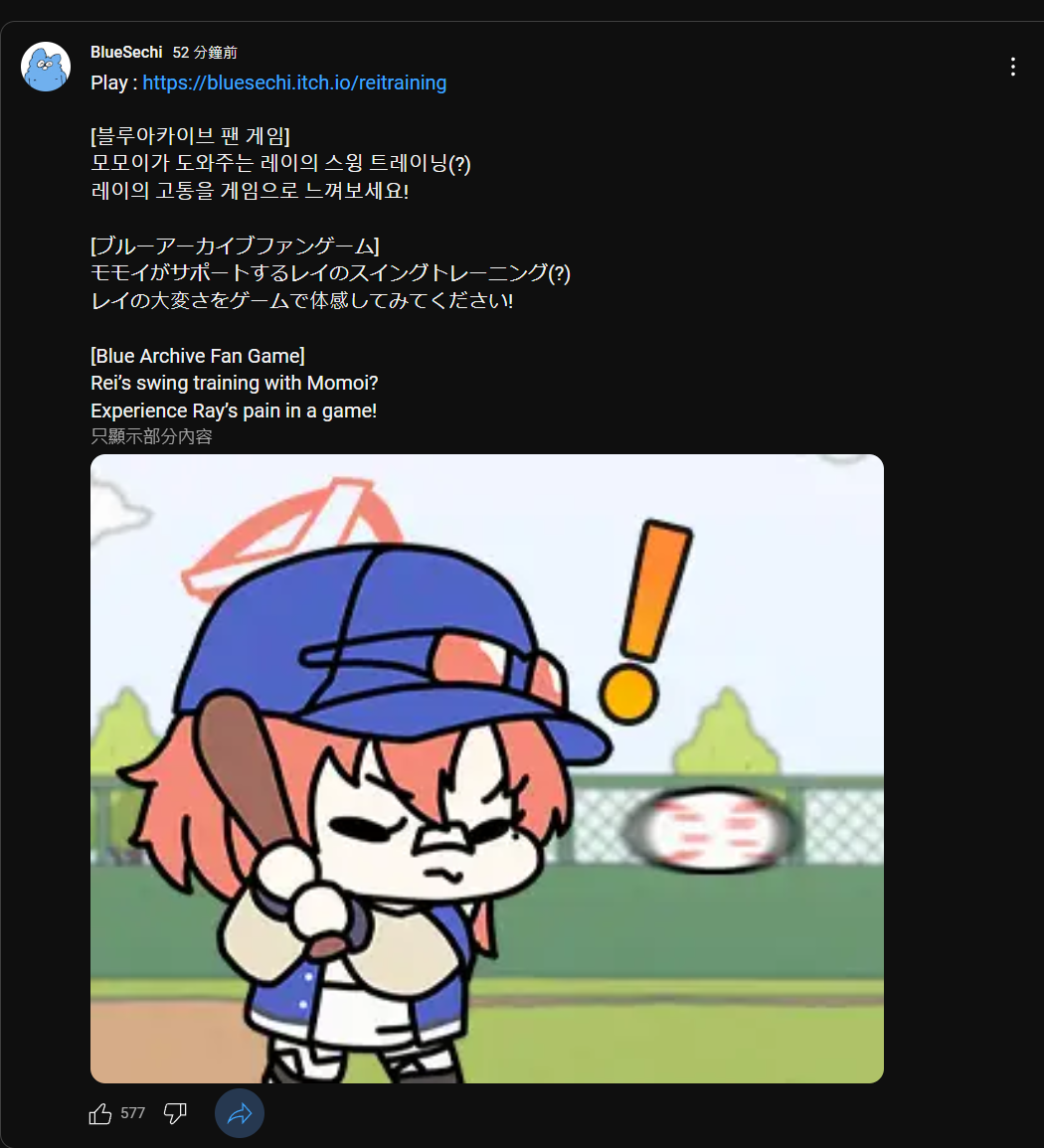Click the '[Blue Archive Fan Game]' text line
Viewport: 1044px width, 1148px height.
198,356
